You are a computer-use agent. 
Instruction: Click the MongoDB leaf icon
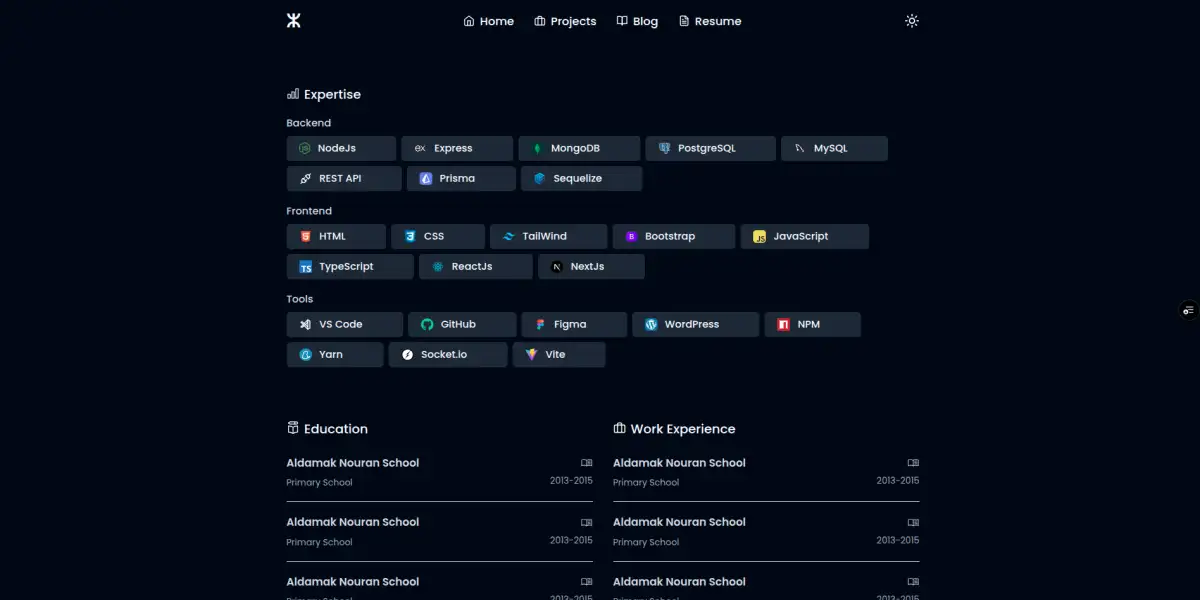pyautogui.click(x=538, y=149)
